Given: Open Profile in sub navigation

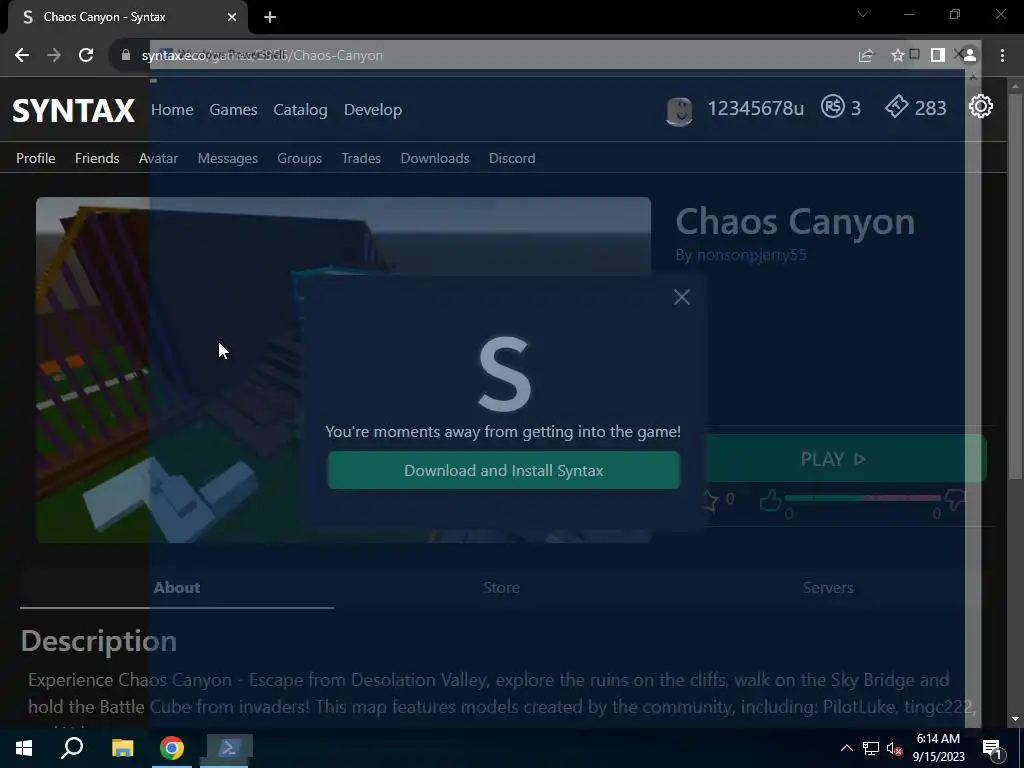Looking at the screenshot, I should point(36,158).
